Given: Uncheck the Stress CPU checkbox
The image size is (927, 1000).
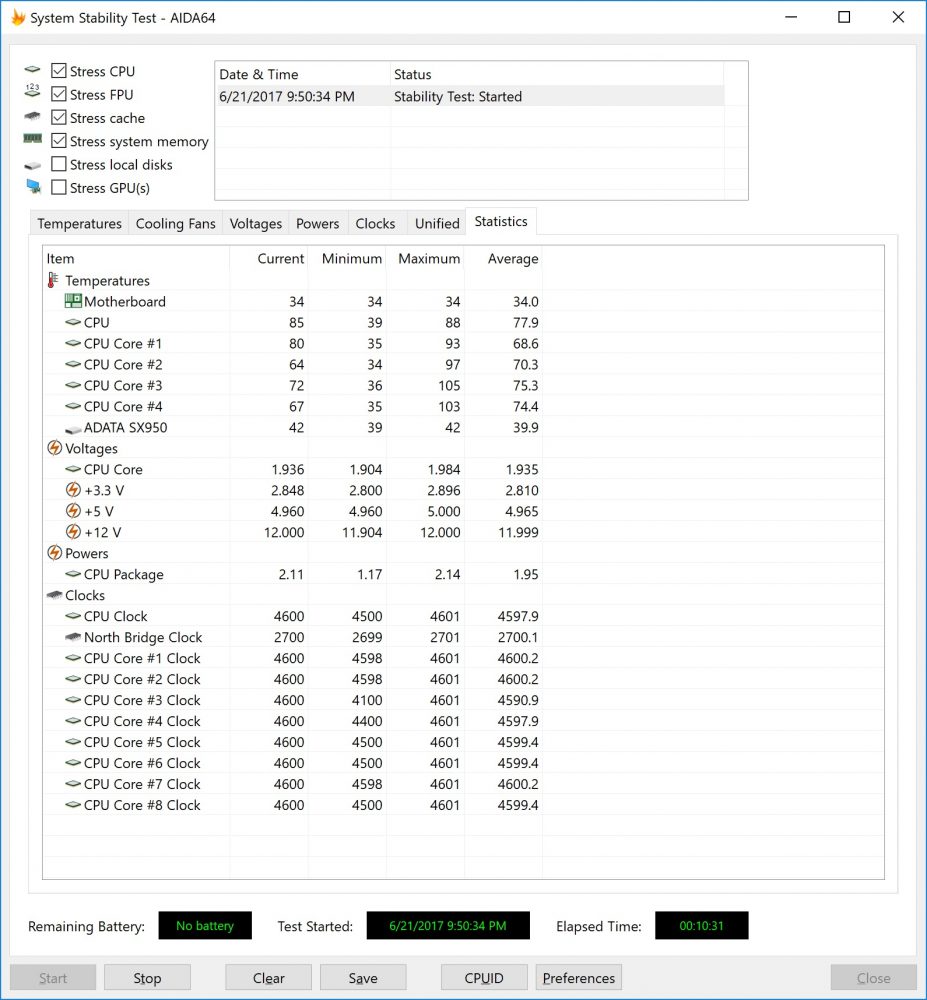Looking at the screenshot, I should pyautogui.click(x=59, y=70).
